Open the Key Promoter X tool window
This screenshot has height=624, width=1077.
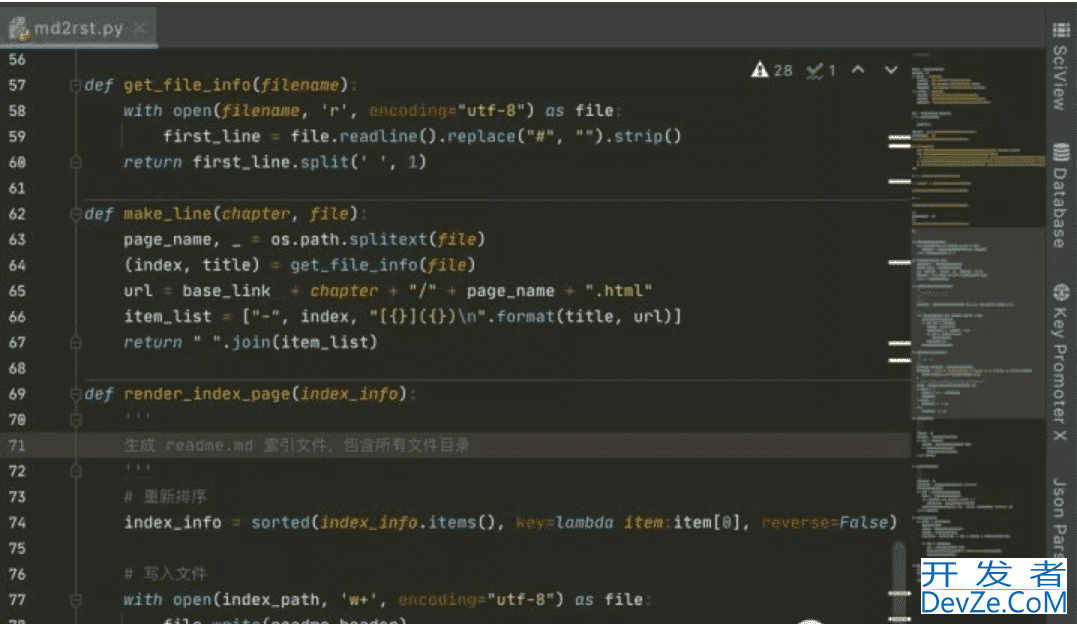(1061, 362)
